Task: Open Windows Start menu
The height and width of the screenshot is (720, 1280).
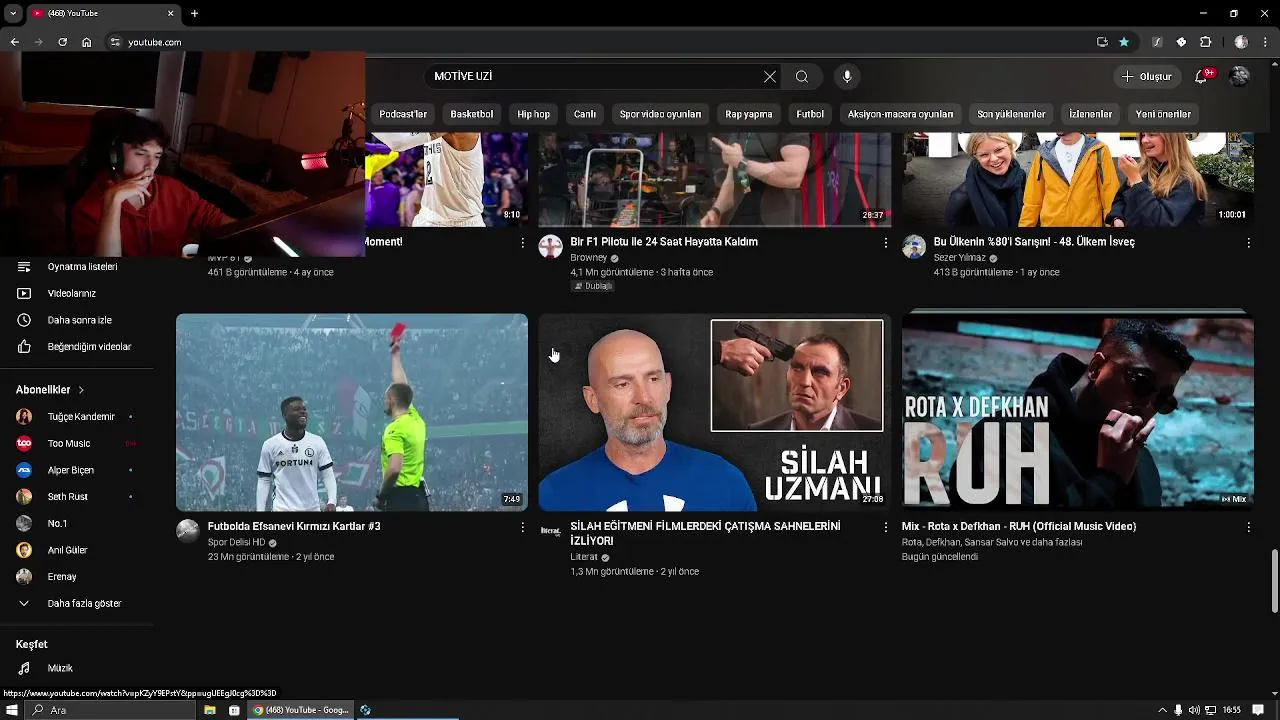Action: click(13, 710)
